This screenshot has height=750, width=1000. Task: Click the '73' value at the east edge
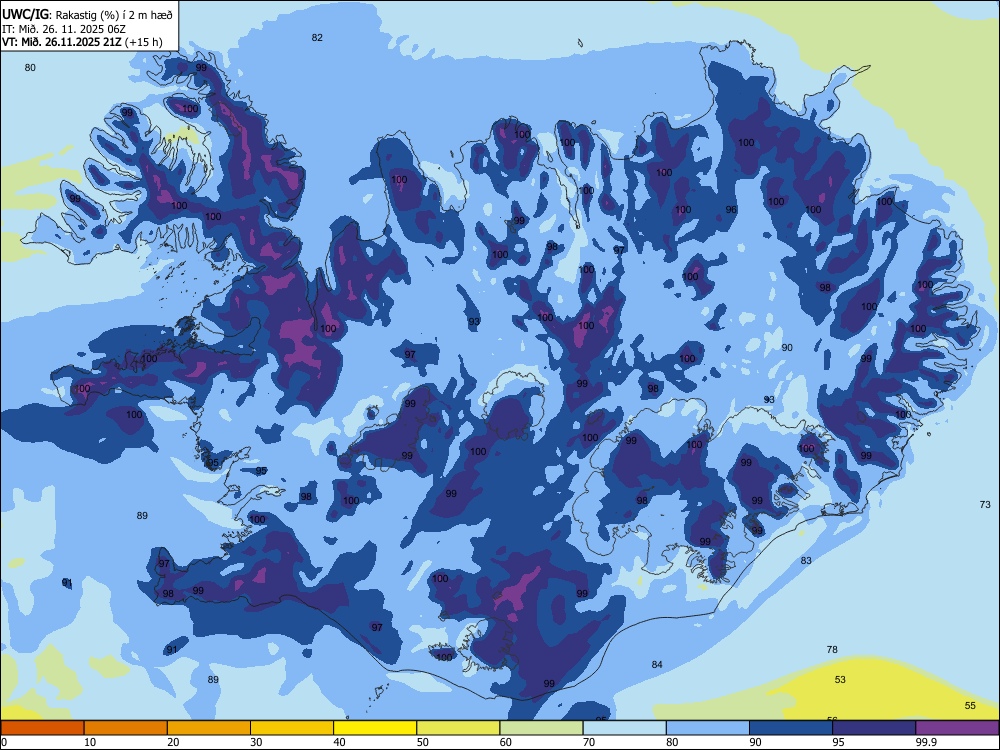(x=985, y=504)
